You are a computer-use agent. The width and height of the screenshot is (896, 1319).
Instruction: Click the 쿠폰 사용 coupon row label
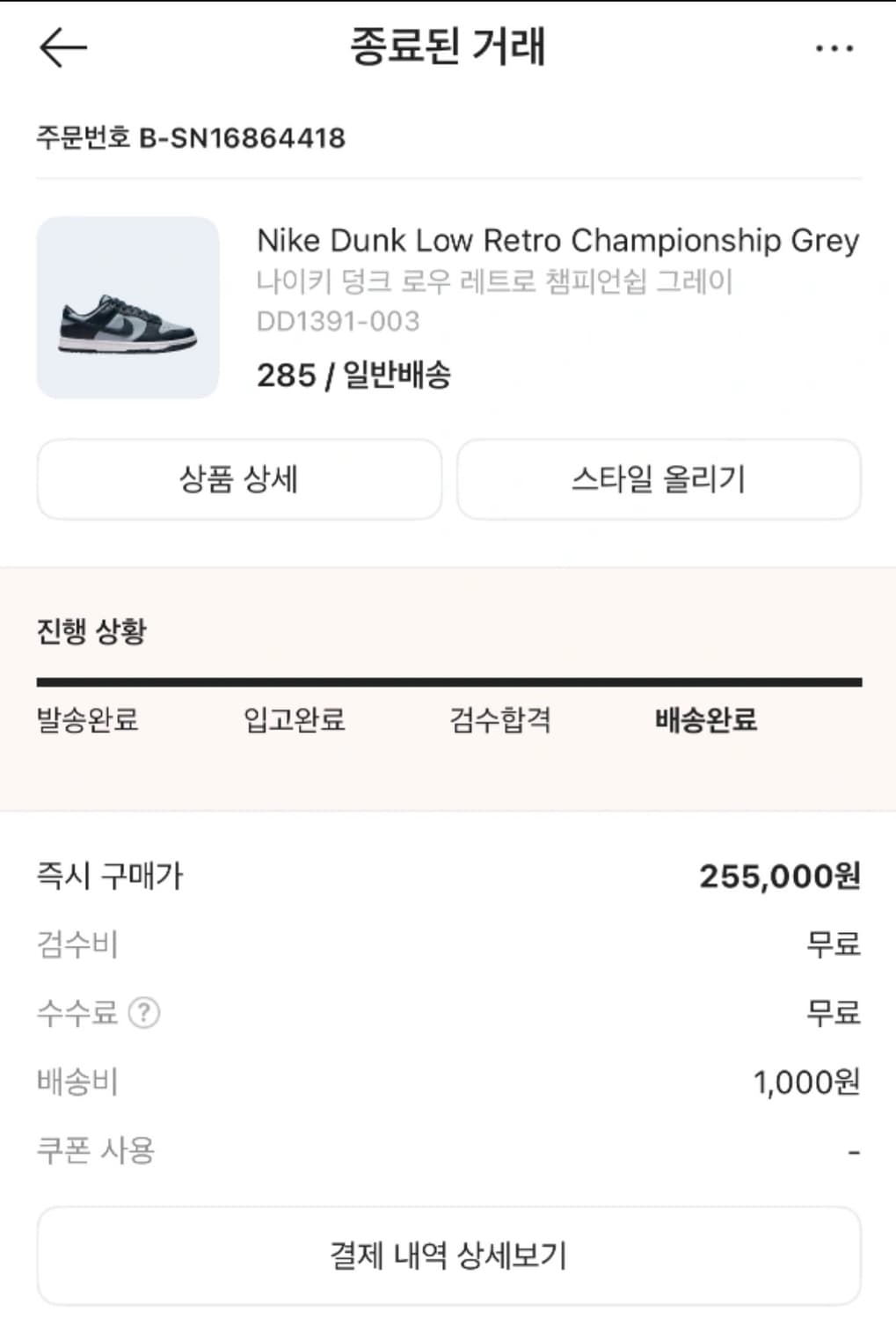point(96,1150)
